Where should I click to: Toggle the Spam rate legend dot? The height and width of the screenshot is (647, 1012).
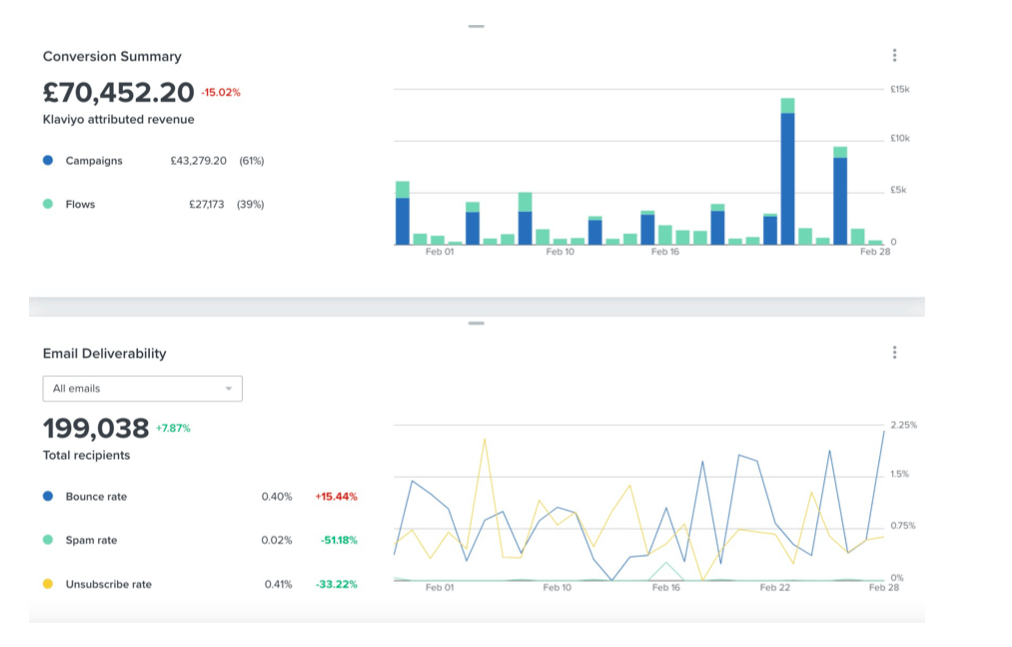point(48,540)
